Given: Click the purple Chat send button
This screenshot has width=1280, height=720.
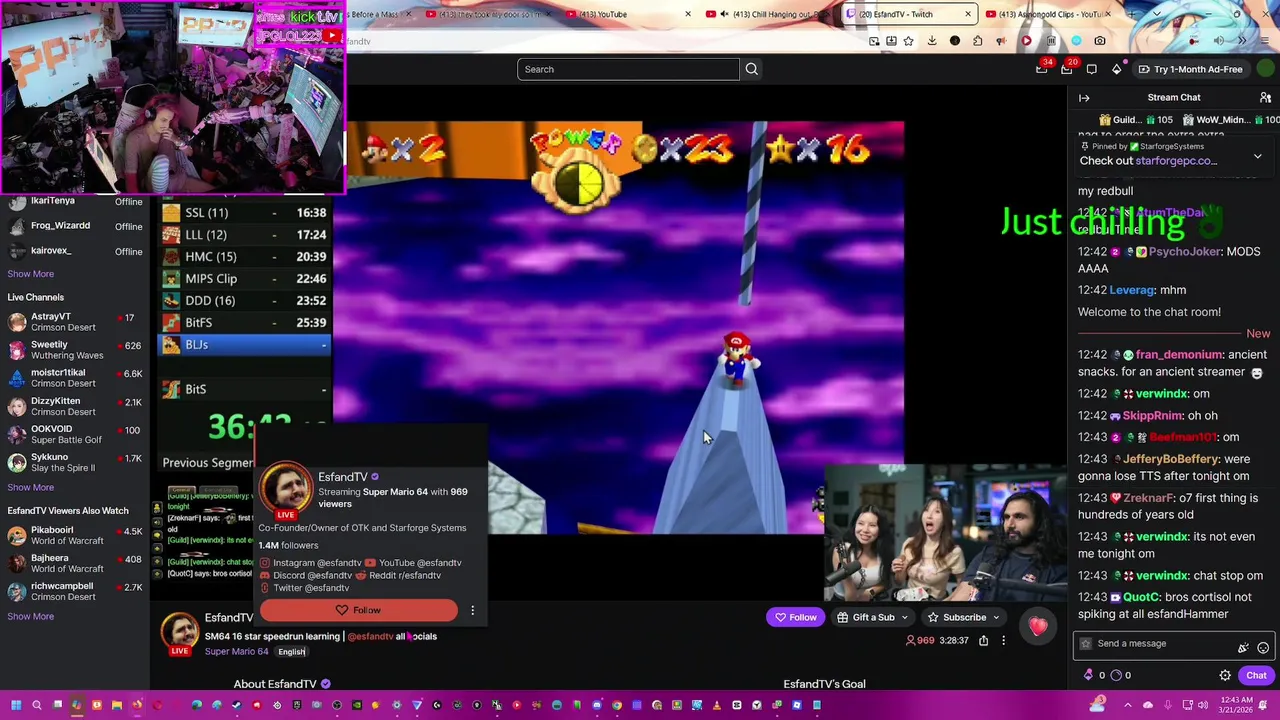Looking at the screenshot, I should coord(1256,676).
